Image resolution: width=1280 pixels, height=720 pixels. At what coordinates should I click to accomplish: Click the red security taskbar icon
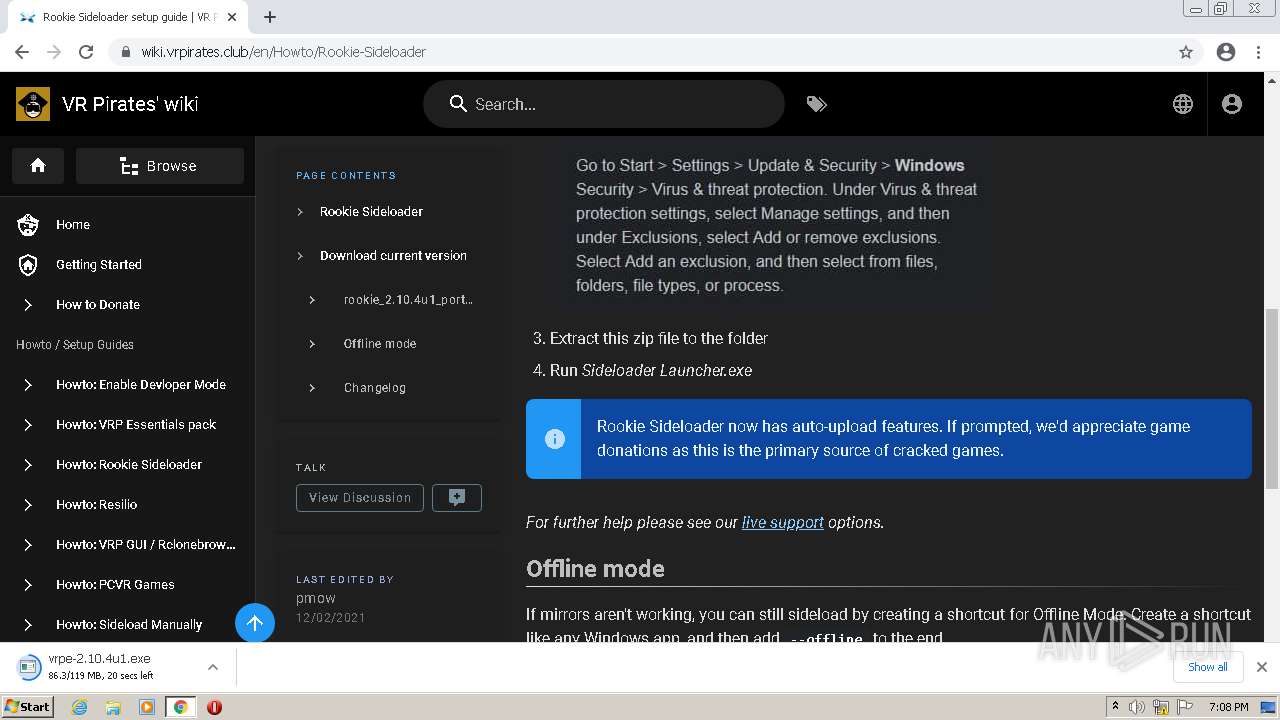pos(214,707)
